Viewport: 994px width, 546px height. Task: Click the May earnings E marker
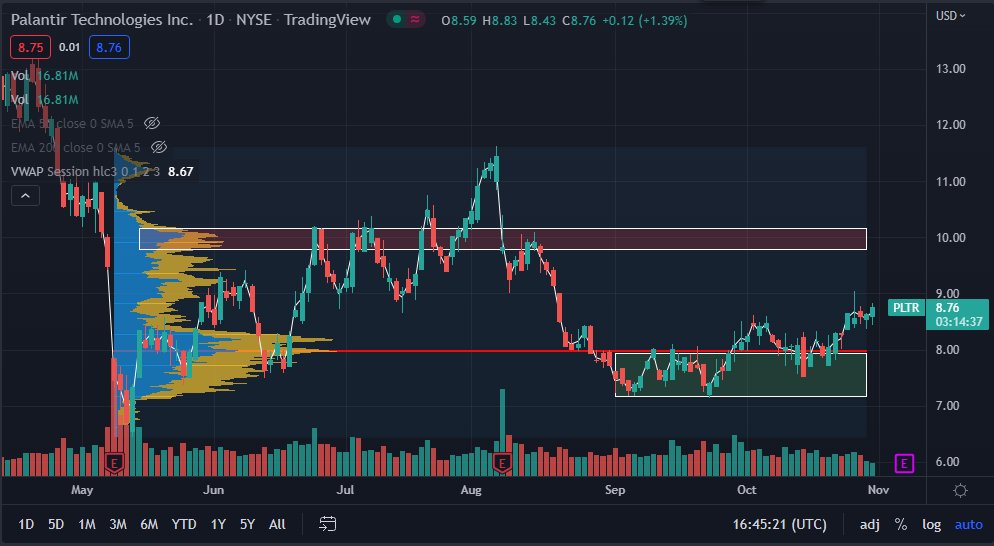pyautogui.click(x=115, y=464)
